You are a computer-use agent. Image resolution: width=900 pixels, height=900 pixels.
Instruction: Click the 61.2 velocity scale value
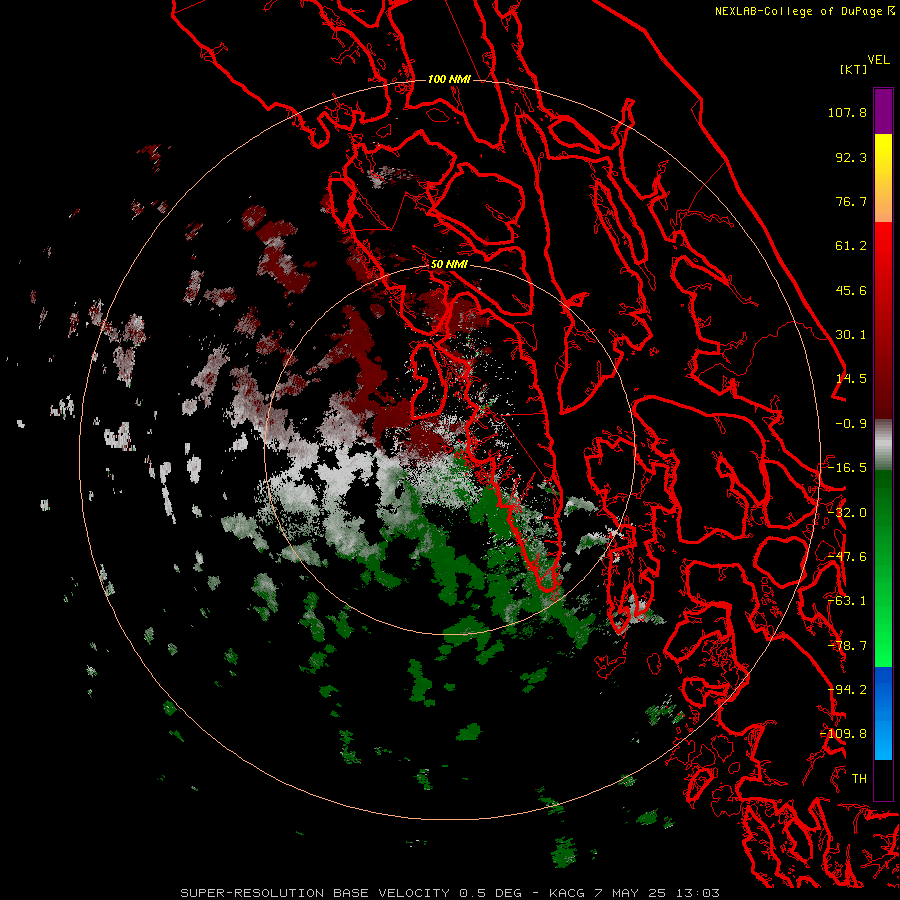(x=851, y=246)
